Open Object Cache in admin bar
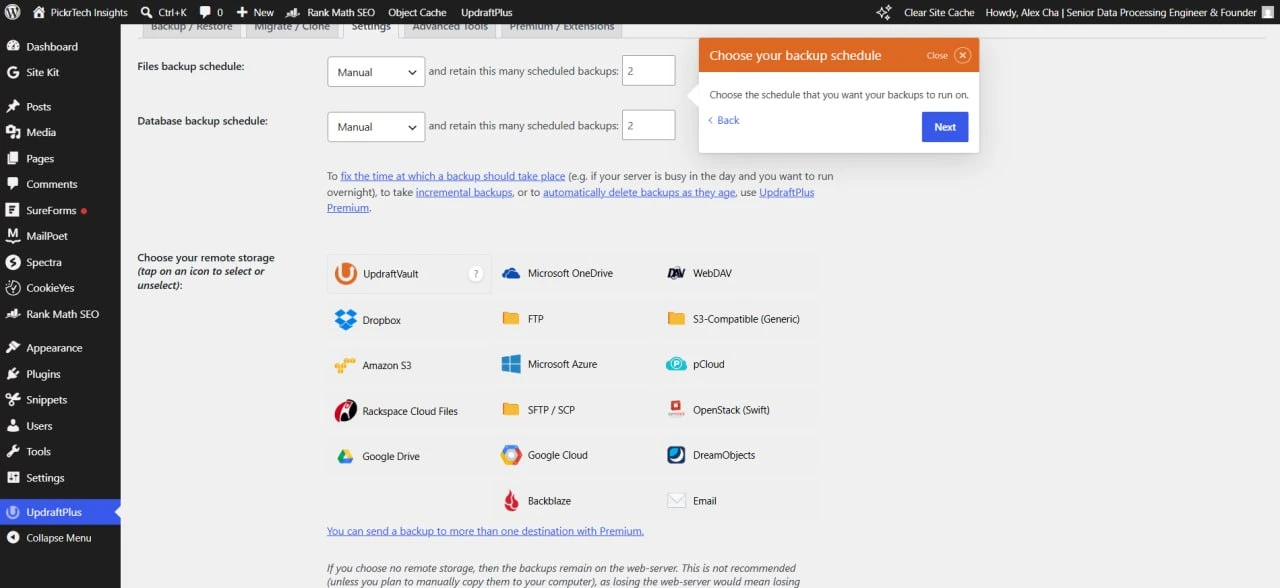The width and height of the screenshot is (1280, 588). pyautogui.click(x=417, y=12)
